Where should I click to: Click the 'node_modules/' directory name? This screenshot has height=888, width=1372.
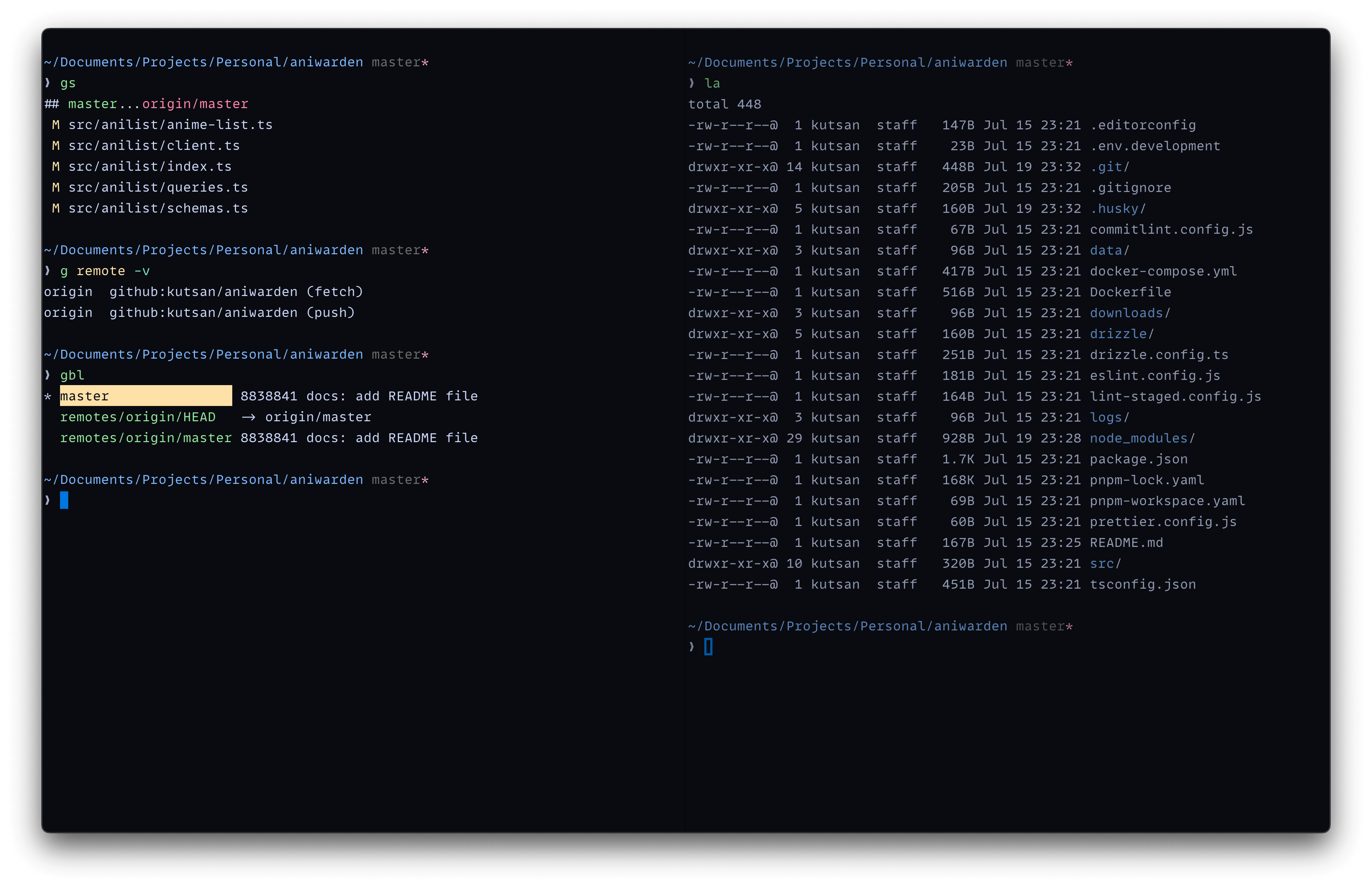1143,438
